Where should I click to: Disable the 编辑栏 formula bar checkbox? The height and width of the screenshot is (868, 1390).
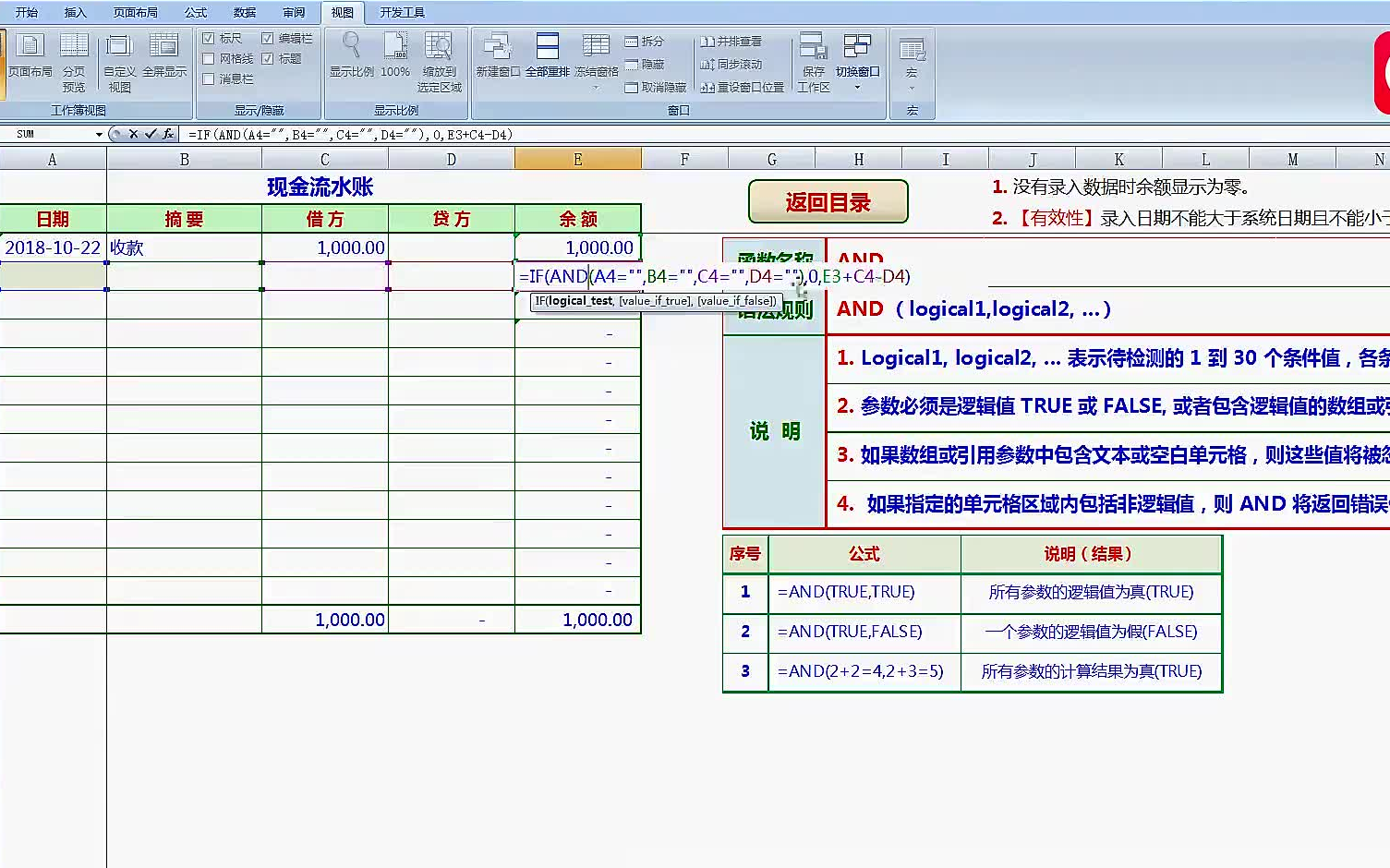[268, 38]
